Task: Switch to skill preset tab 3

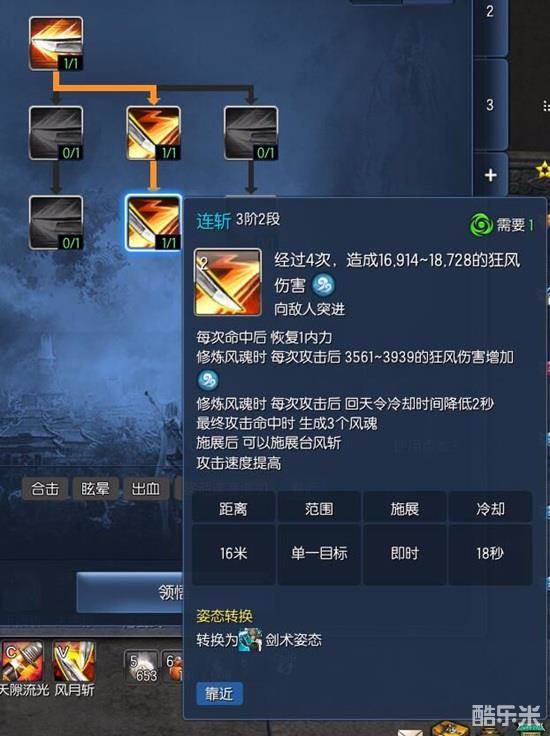Action: [490, 104]
